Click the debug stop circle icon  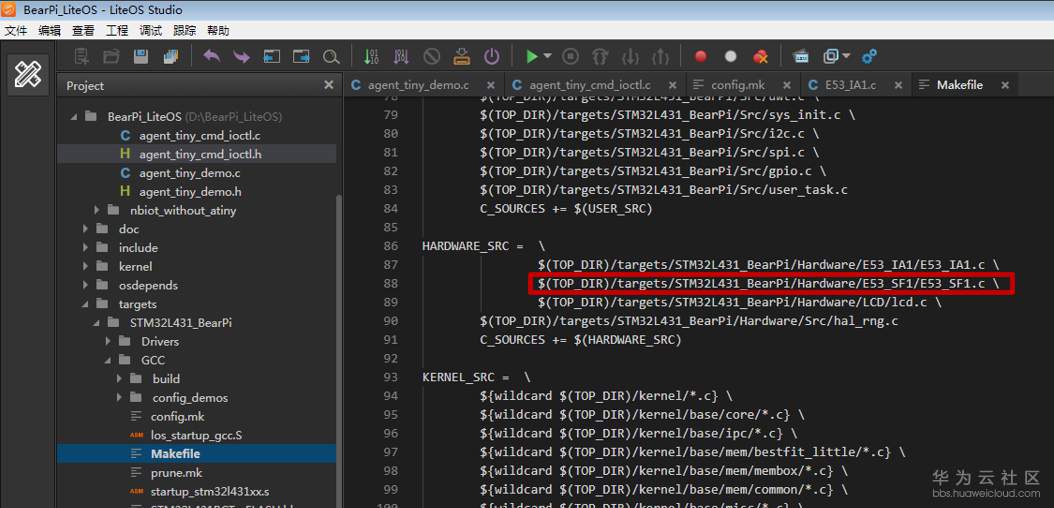click(x=570, y=57)
